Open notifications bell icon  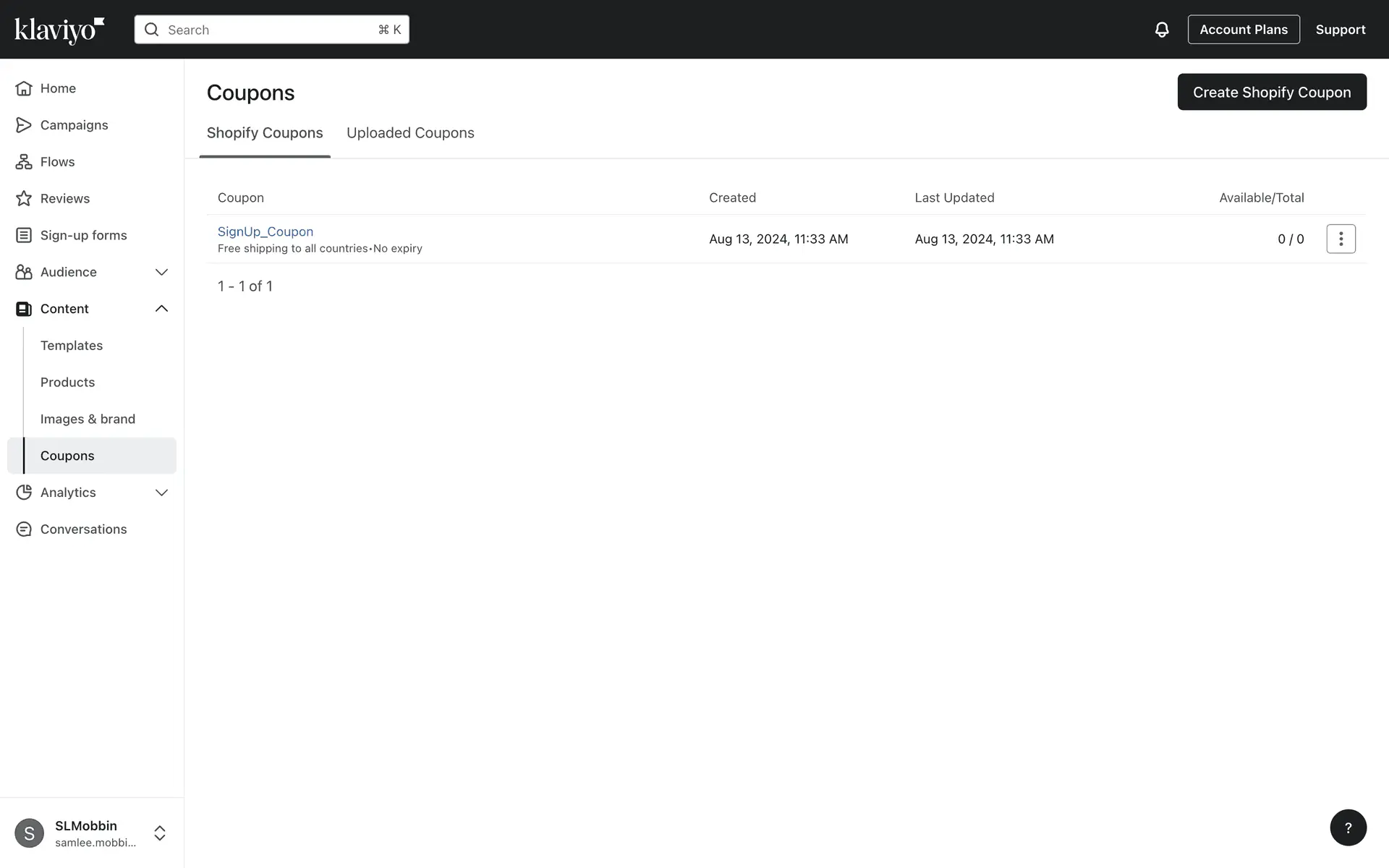(x=1161, y=30)
